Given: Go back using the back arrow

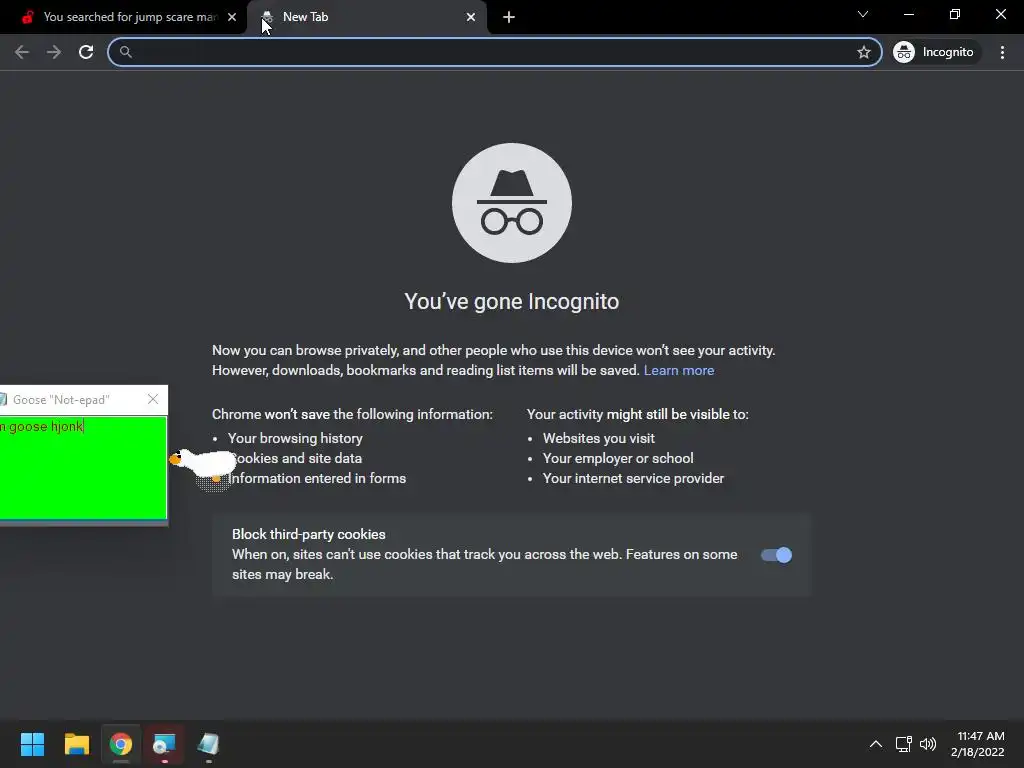Looking at the screenshot, I should tap(22, 52).
